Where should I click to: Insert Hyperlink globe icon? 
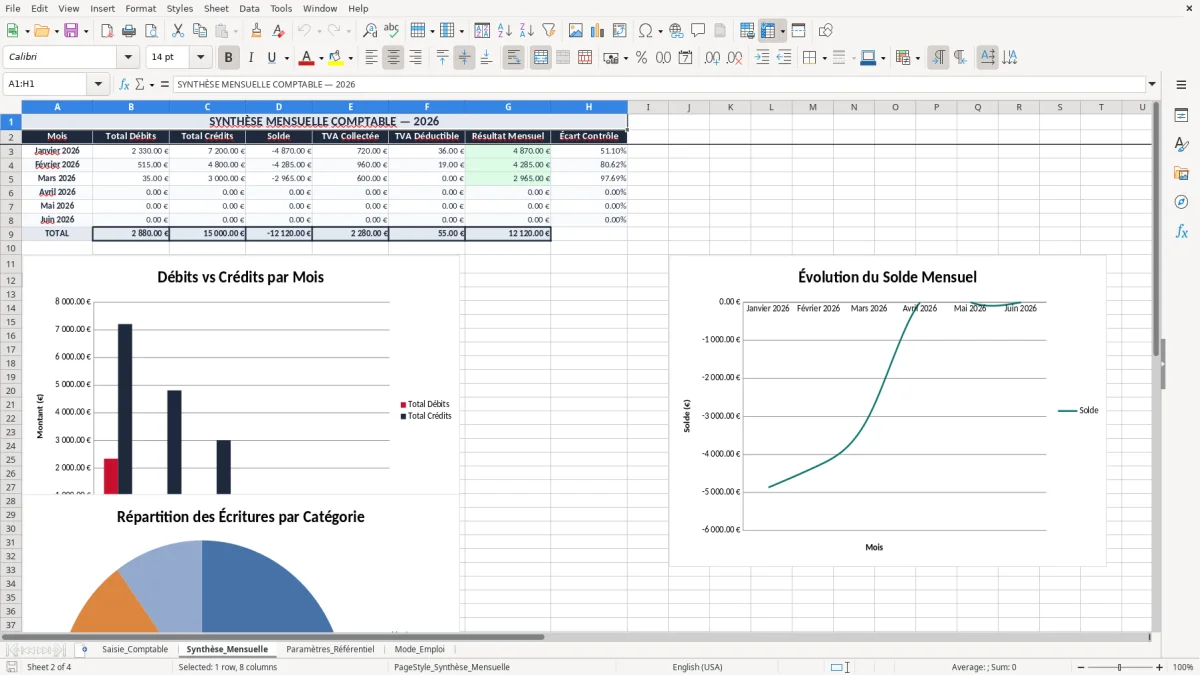coord(676,31)
